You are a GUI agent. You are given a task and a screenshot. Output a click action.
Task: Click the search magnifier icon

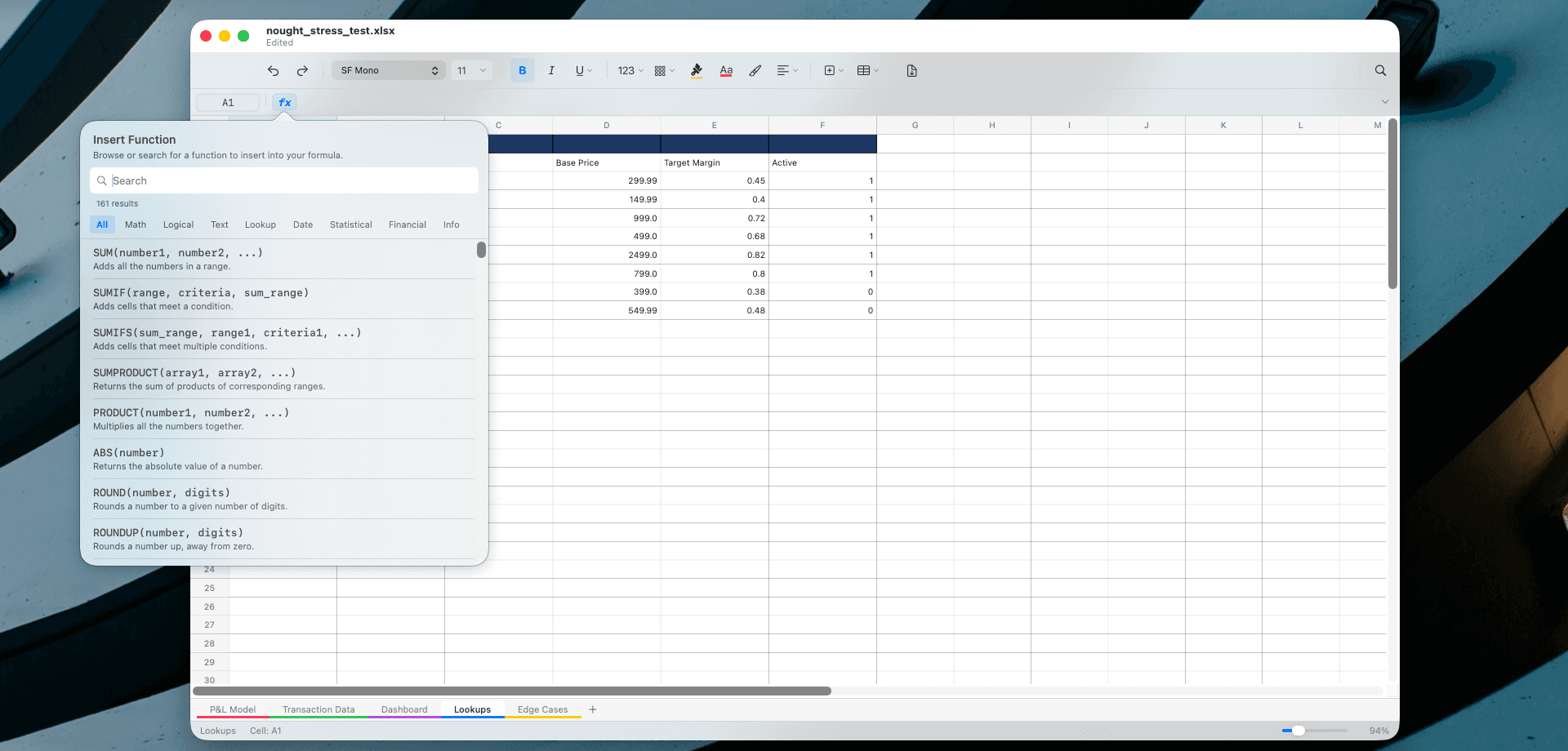click(x=1380, y=70)
